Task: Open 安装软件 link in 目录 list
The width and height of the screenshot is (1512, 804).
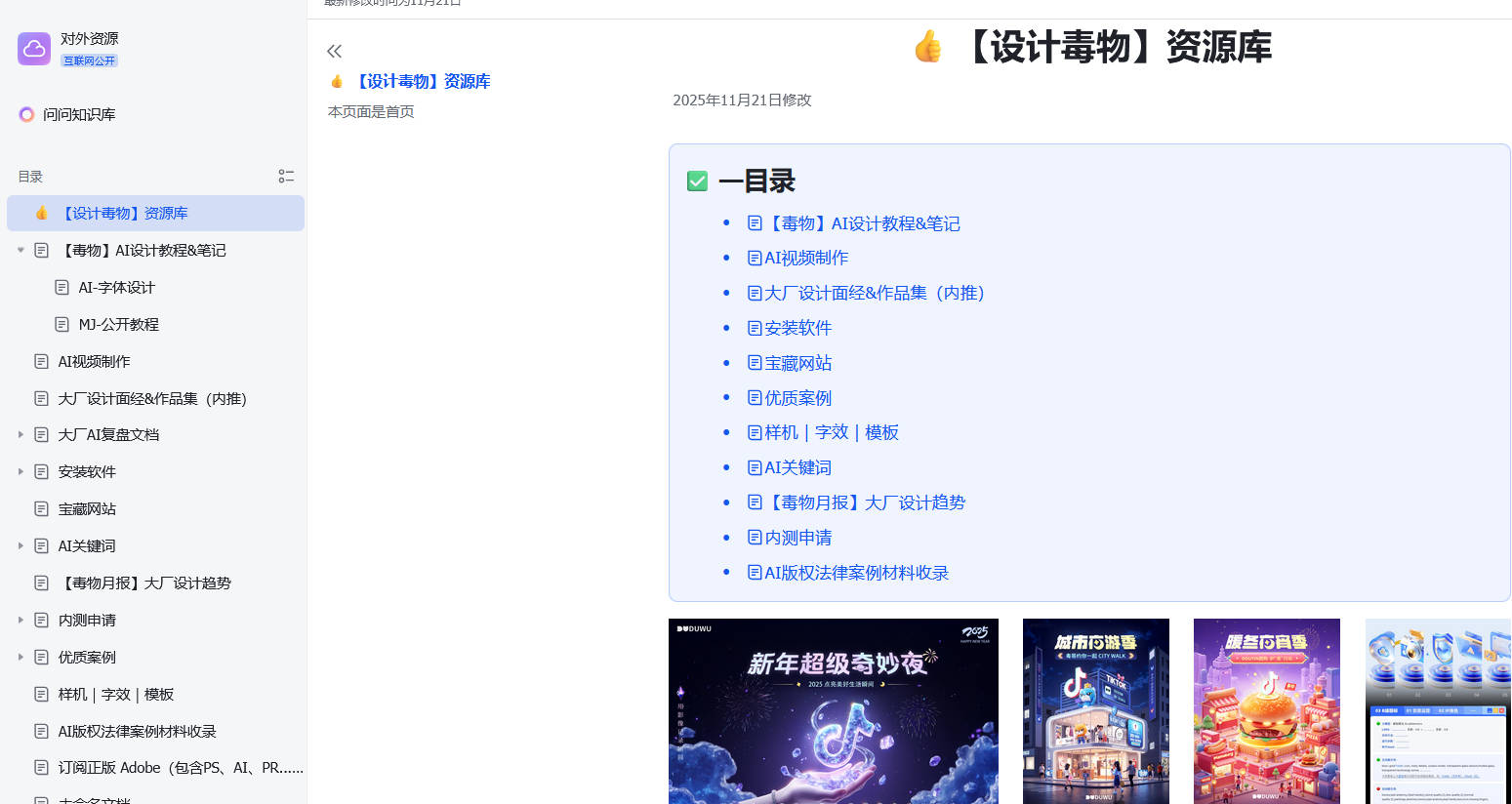Action: tap(790, 328)
